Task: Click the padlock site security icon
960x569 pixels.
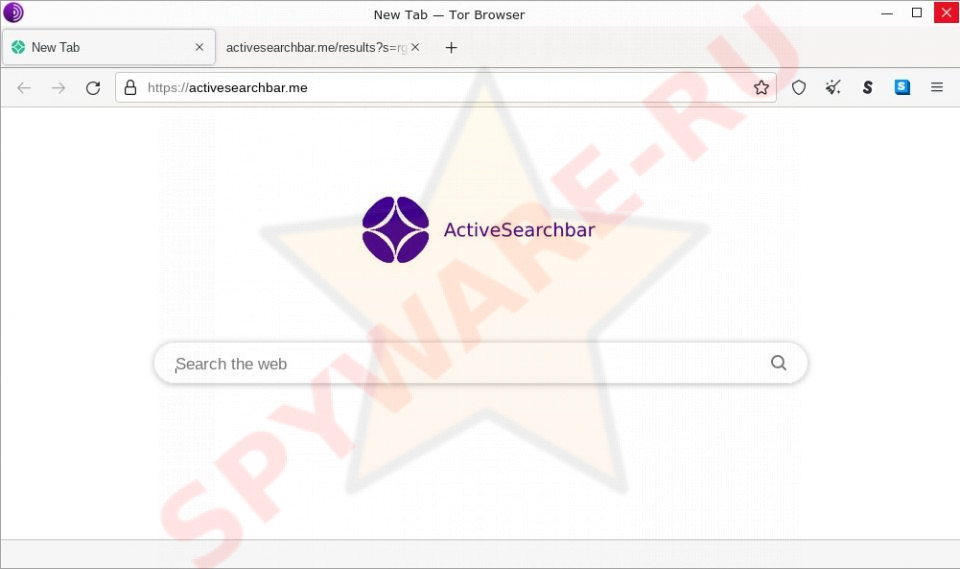Action: [x=130, y=88]
